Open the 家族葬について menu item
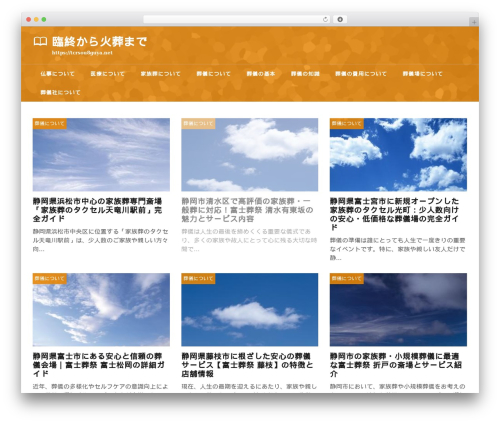The width and height of the screenshot is (500, 423). click(160, 74)
